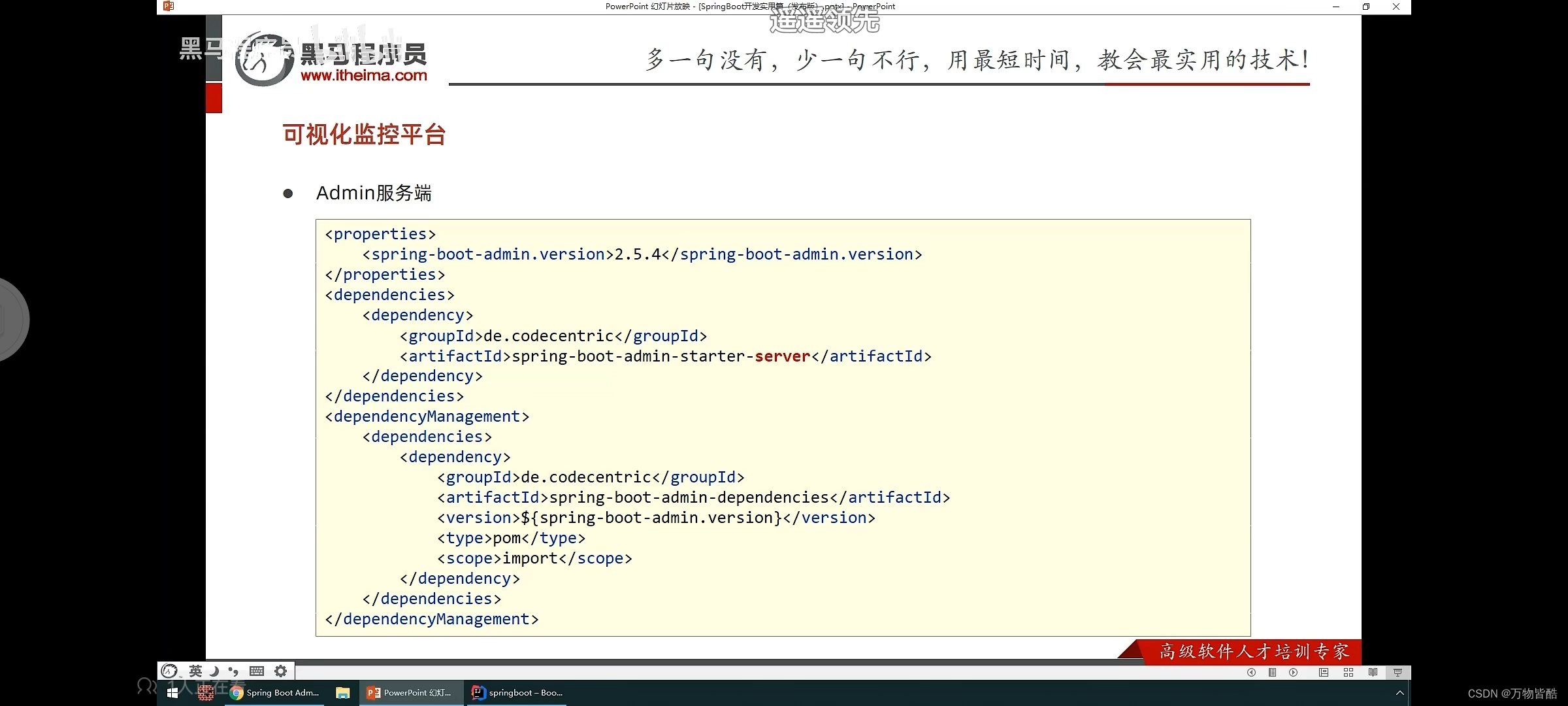Open IME soft keyboard
The image size is (1568, 706).
pos(257,671)
